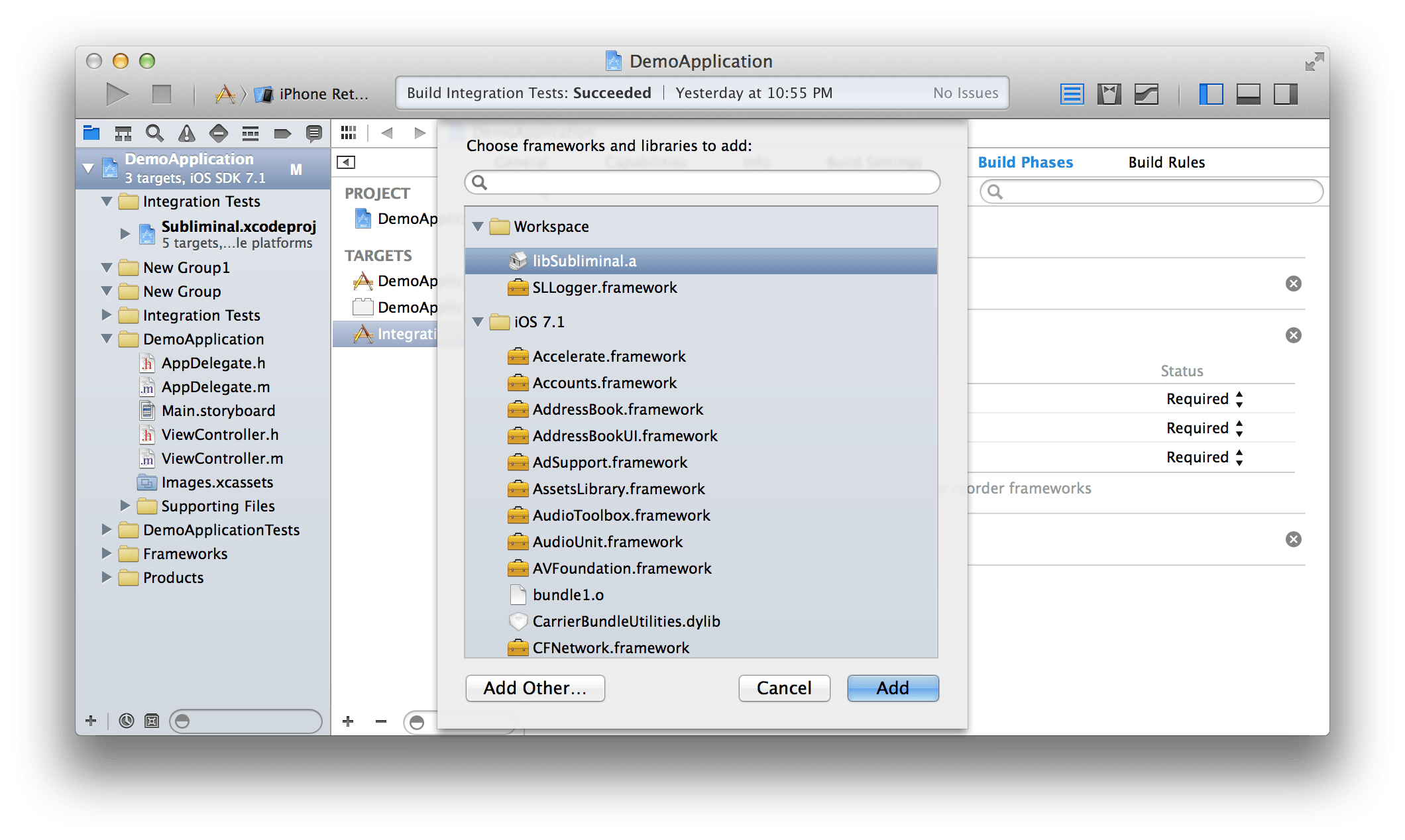Click the Add button
1405x840 pixels.
pos(892,688)
